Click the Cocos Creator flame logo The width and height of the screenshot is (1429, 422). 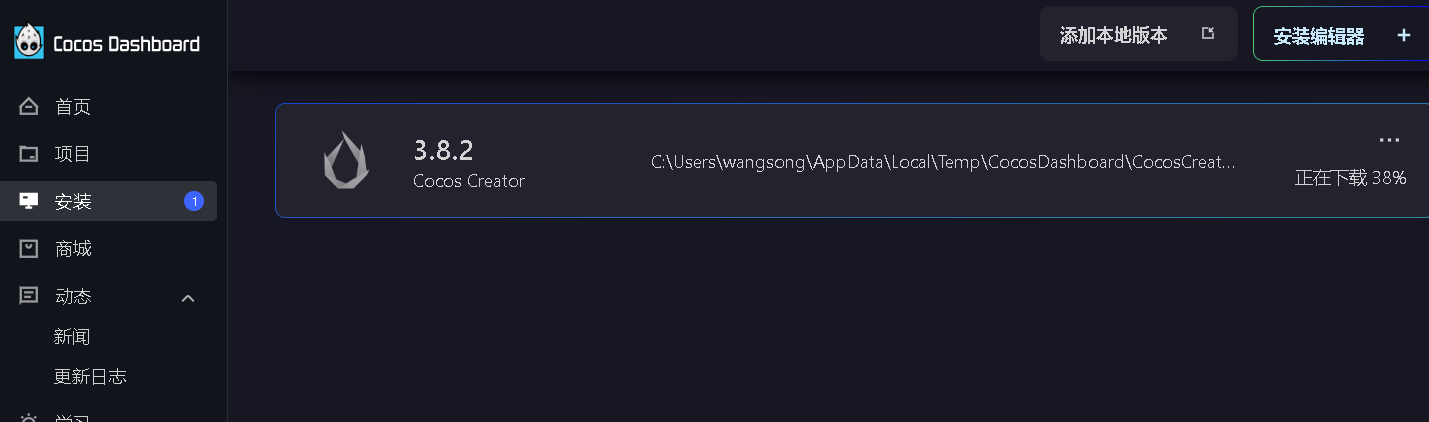(x=346, y=160)
